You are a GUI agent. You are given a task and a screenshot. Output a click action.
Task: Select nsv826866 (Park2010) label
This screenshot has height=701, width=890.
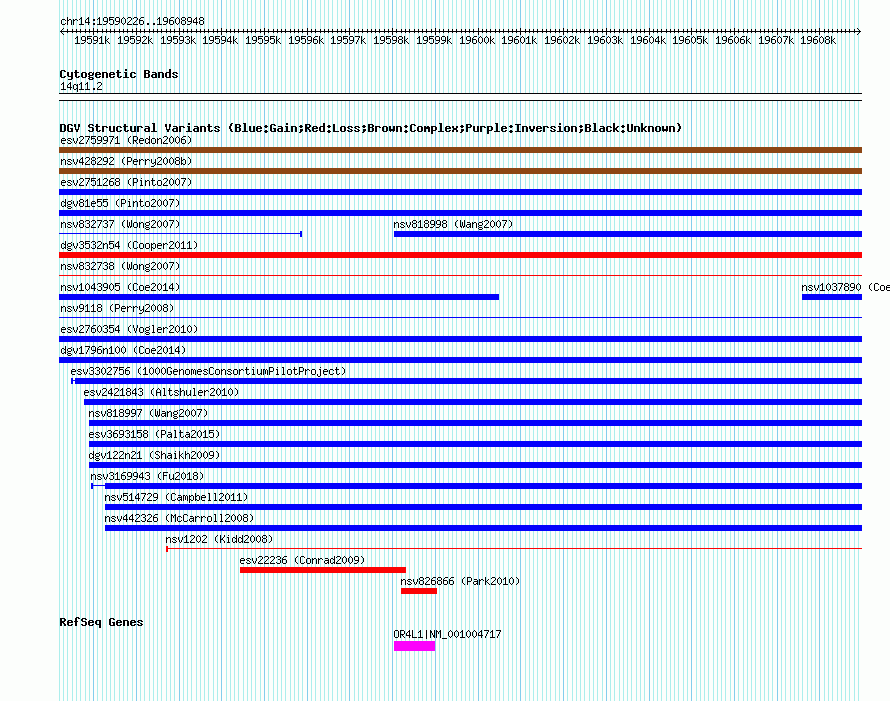[x=460, y=581]
